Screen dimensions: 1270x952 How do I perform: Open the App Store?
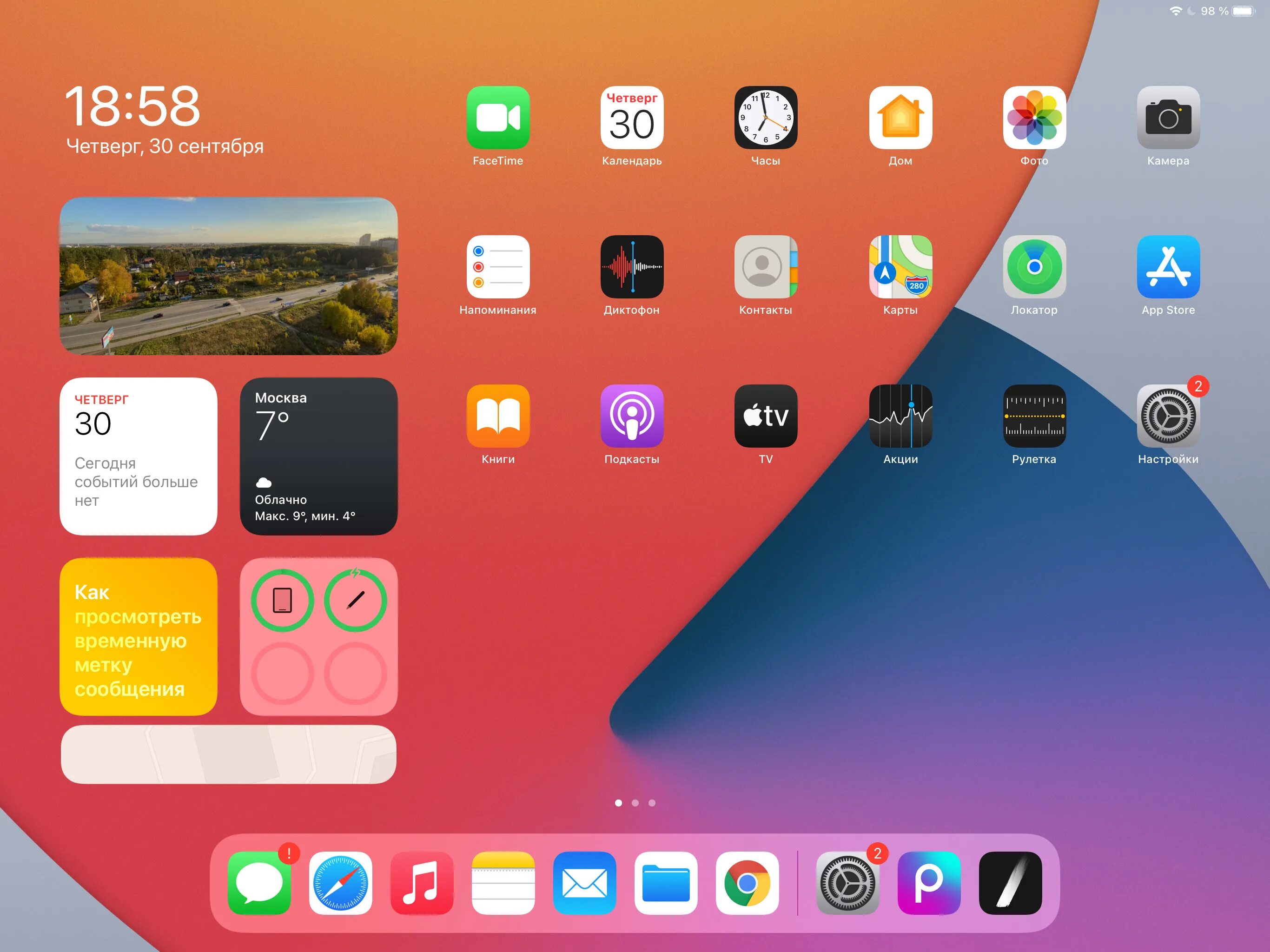[1168, 266]
